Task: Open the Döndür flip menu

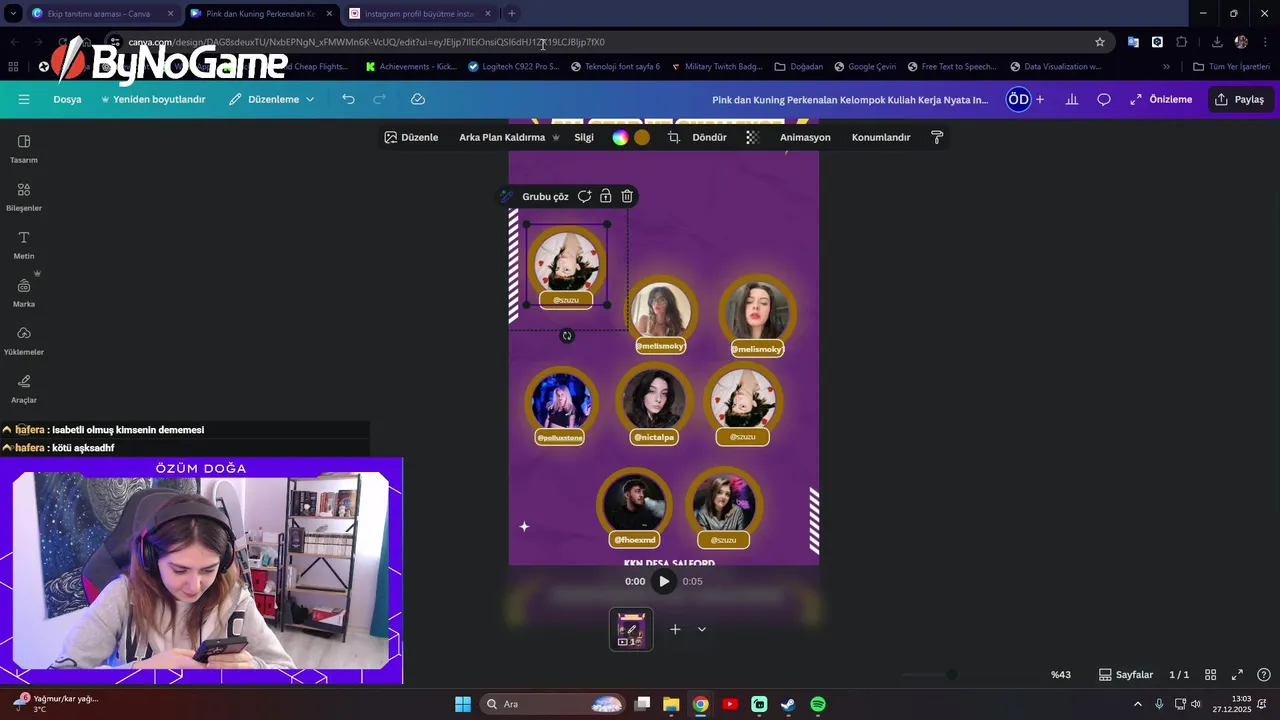Action: 709,137
